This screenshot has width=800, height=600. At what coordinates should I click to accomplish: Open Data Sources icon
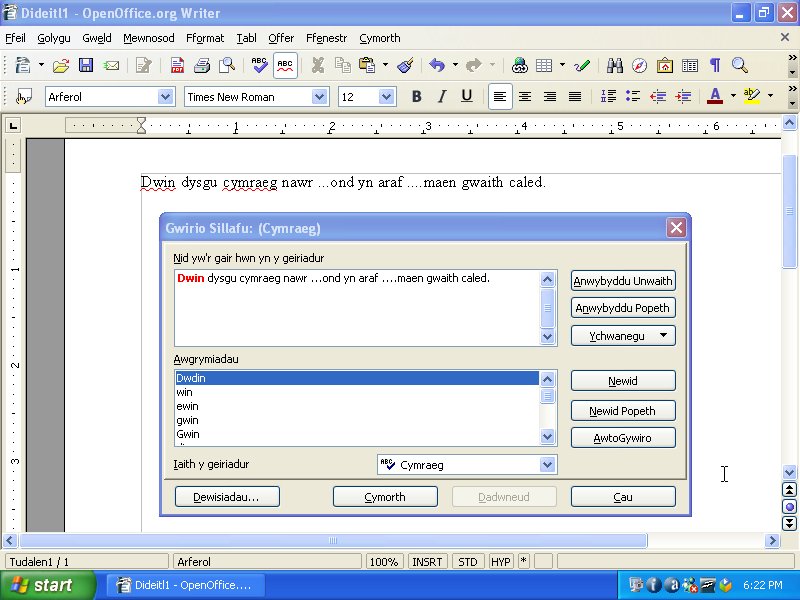pos(690,65)
